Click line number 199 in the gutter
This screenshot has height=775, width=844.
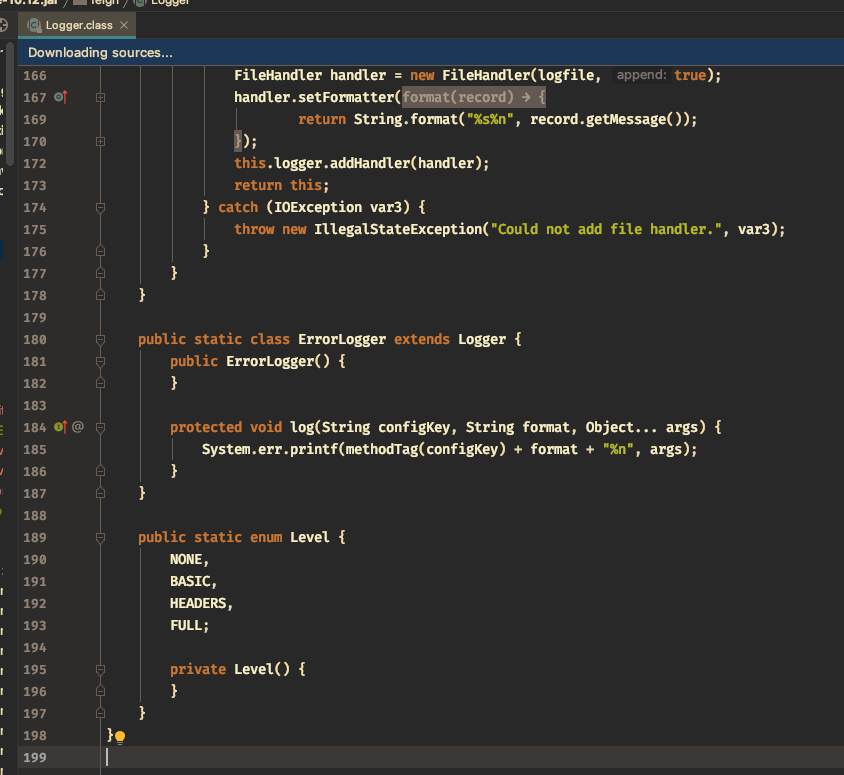click(35, 757)
